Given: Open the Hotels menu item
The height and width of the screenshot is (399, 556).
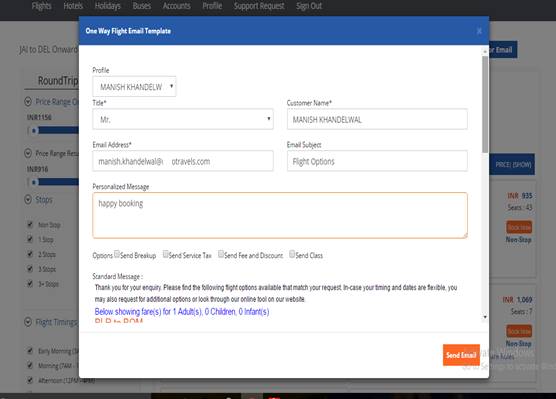Looking at the screenshot, I should point(73,6).
